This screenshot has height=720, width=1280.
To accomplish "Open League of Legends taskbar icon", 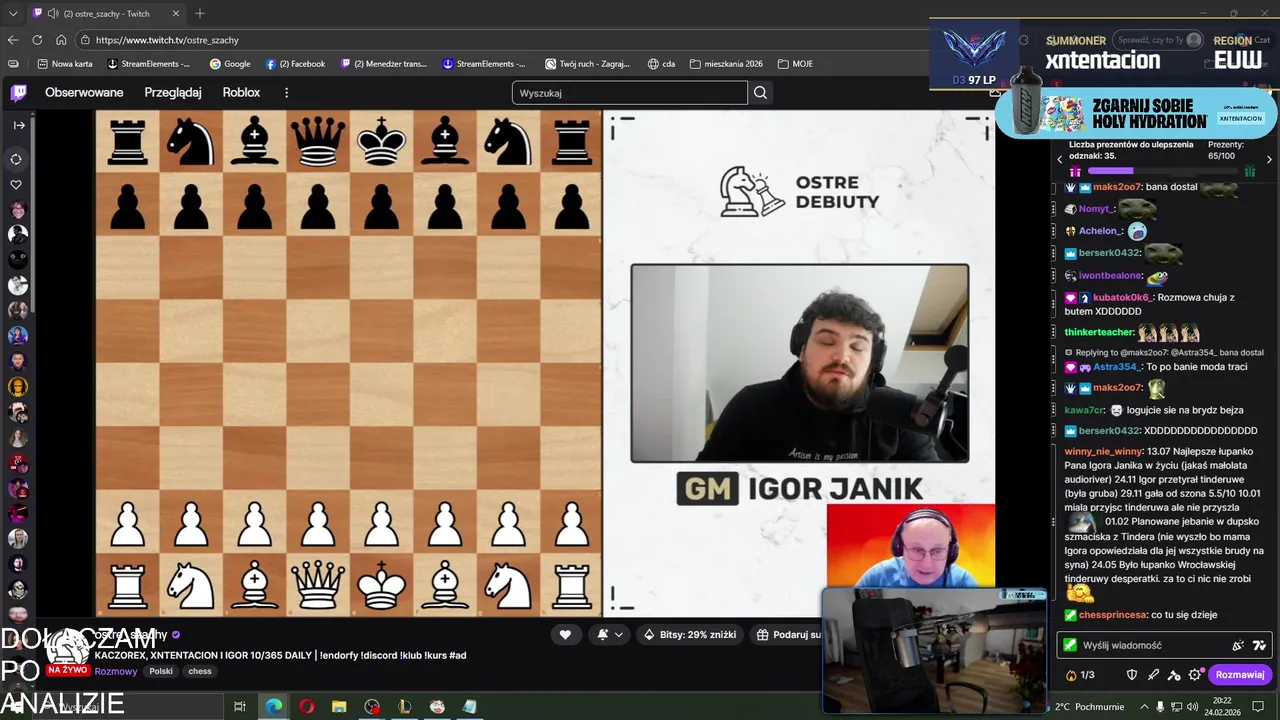I will [405, 706].
